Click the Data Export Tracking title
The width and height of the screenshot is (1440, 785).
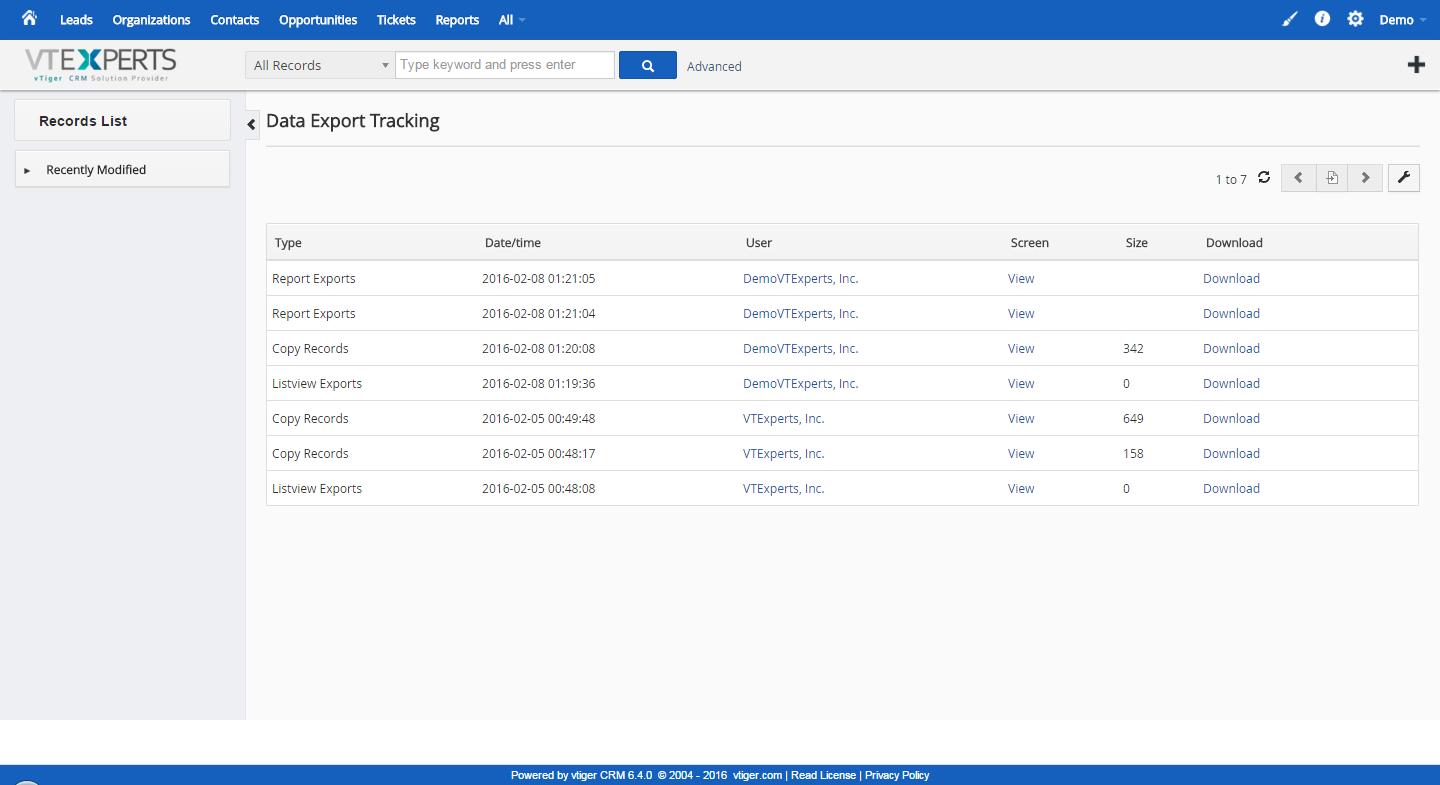[353, 121]
